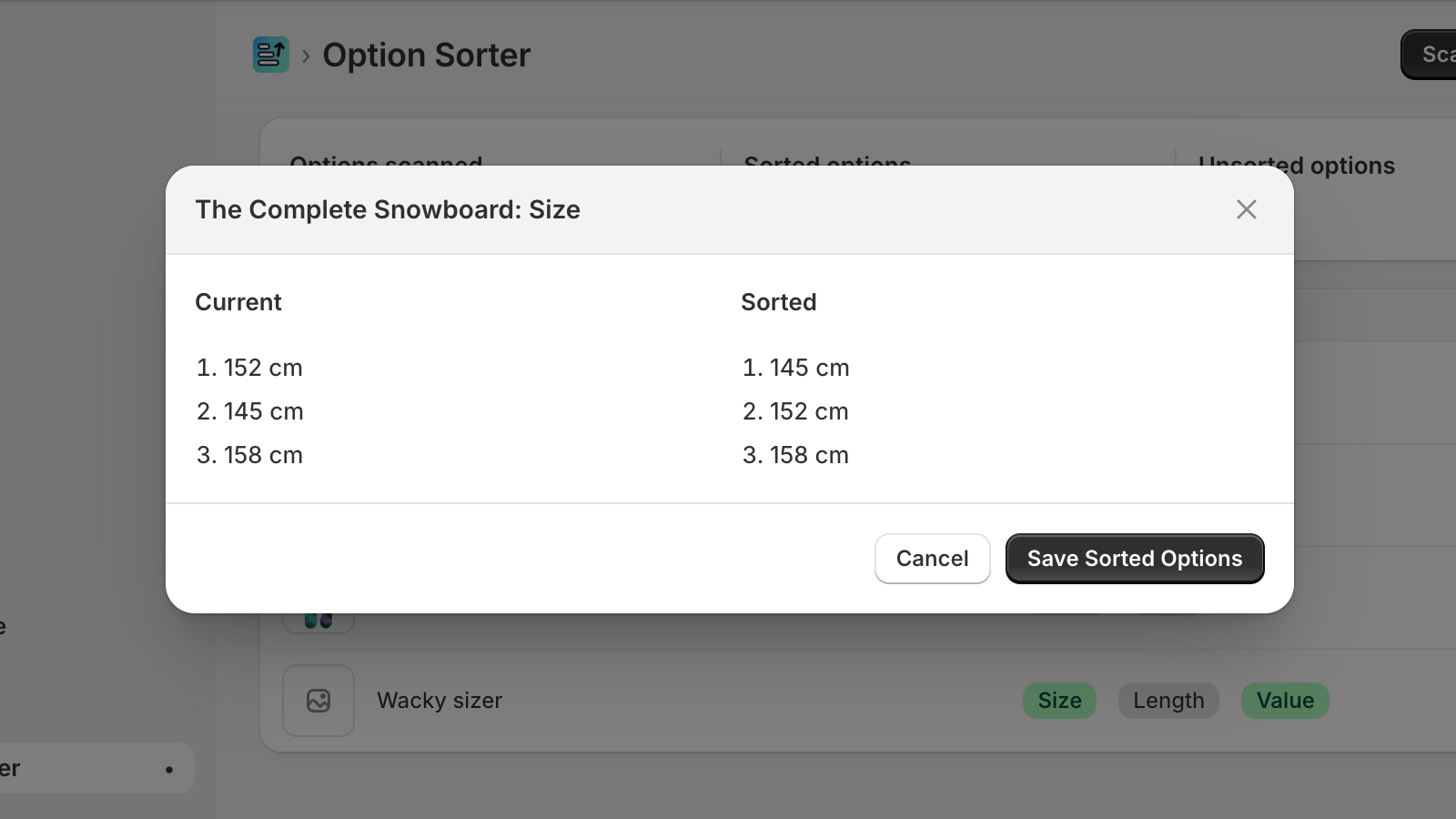This screenshot has width=1456, height=819.
Task: Close the Complete Snowboard Size dialog
Action: coord(1246,209)
